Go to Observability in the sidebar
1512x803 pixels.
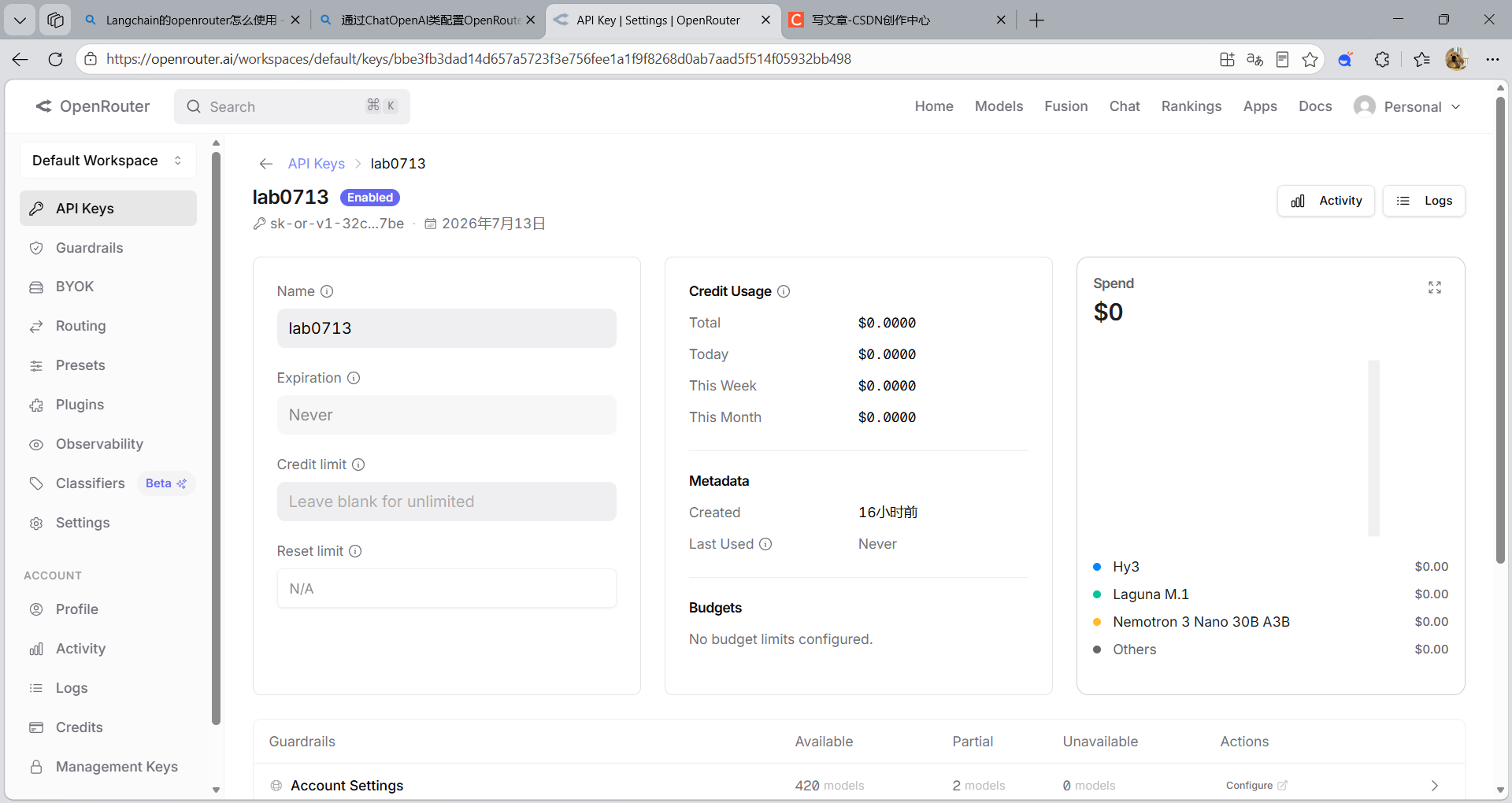pos(108,444)
